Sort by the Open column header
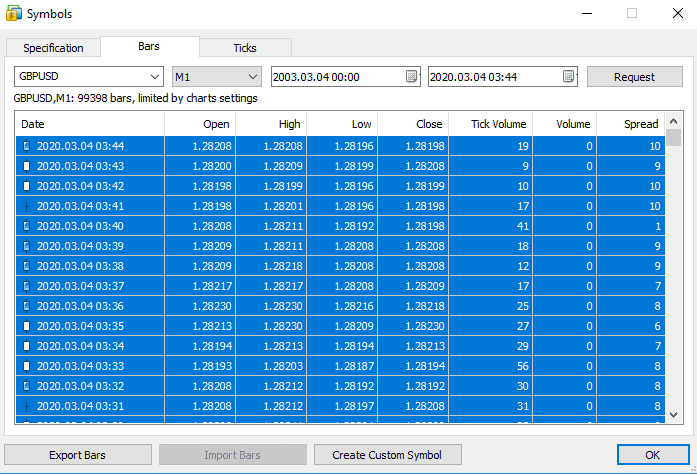Screen dimensions: 697x474 (200, 124)
